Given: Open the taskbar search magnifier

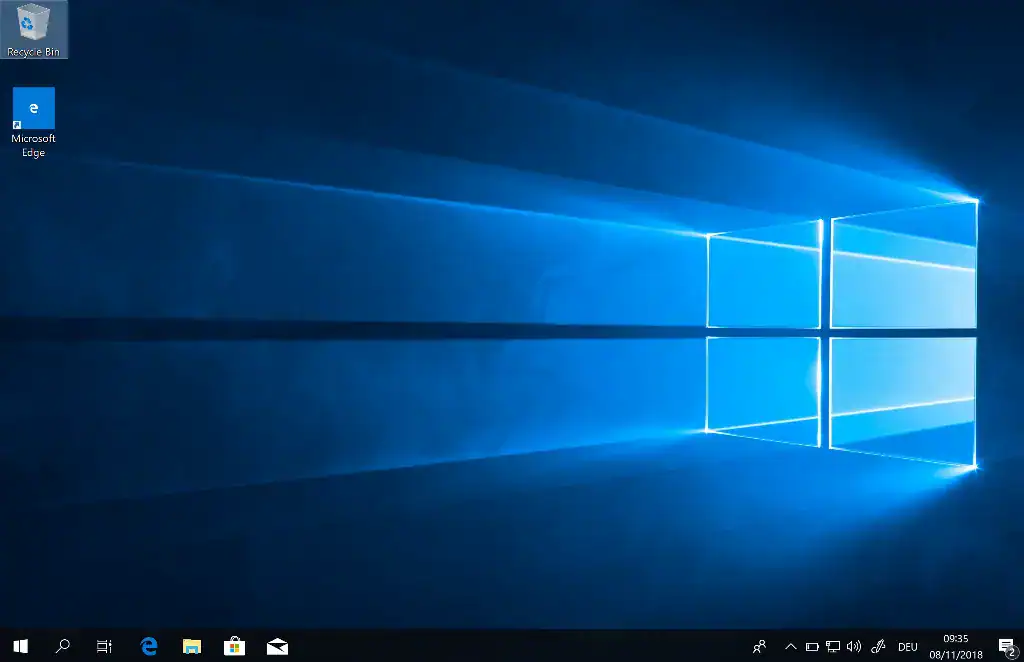Looking at the screenshot, I should click(x=63, y=646).
